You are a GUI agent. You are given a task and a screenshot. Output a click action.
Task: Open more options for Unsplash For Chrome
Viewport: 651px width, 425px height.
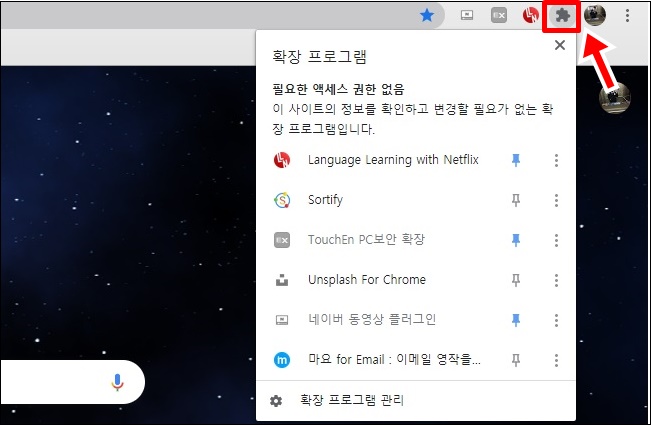tap(556, 280)
